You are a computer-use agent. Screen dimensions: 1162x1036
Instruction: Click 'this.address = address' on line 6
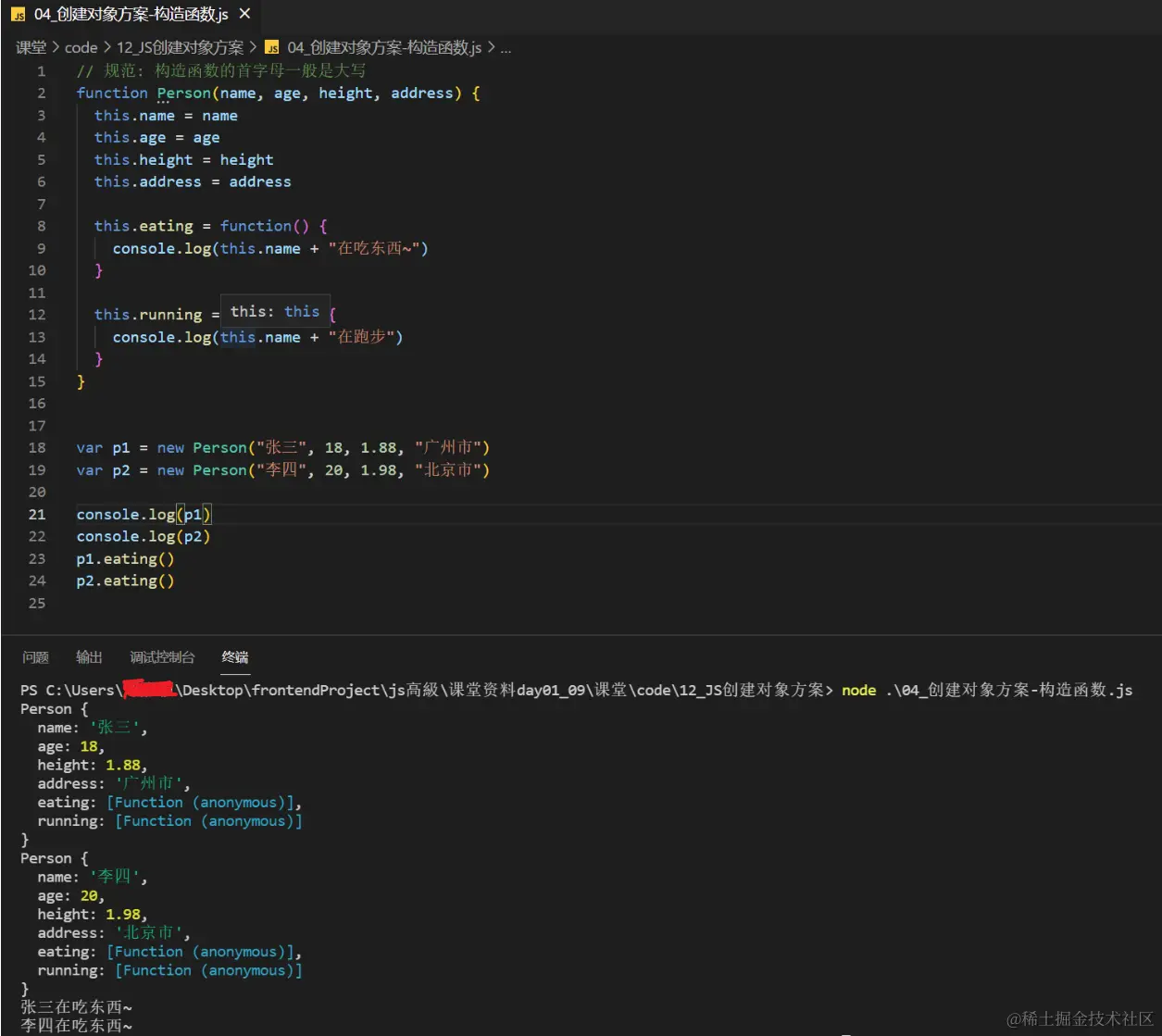click(193, 182)
